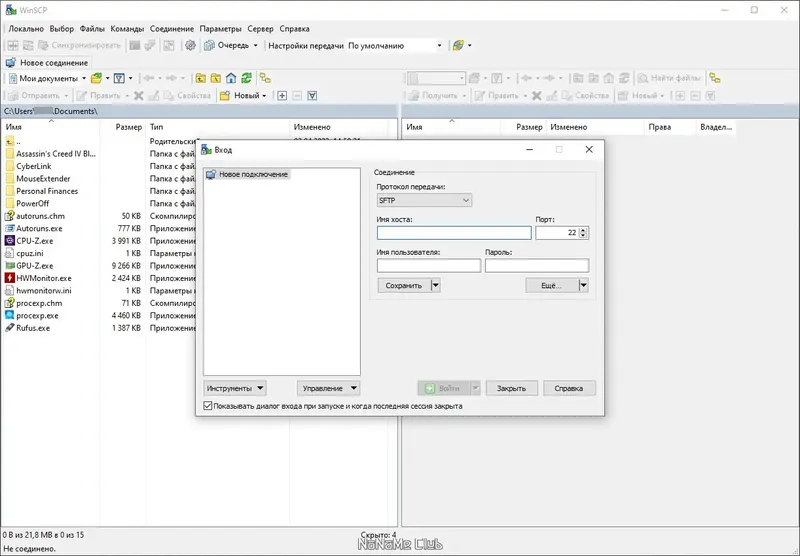Click the Ещё... button
Screen dimensions: 800x556
point(552,286)
